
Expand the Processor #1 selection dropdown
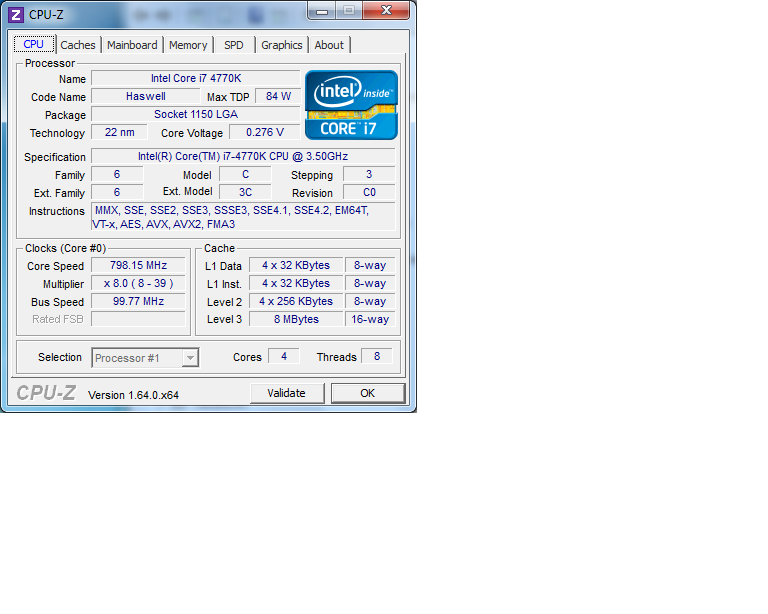point(190,358)
